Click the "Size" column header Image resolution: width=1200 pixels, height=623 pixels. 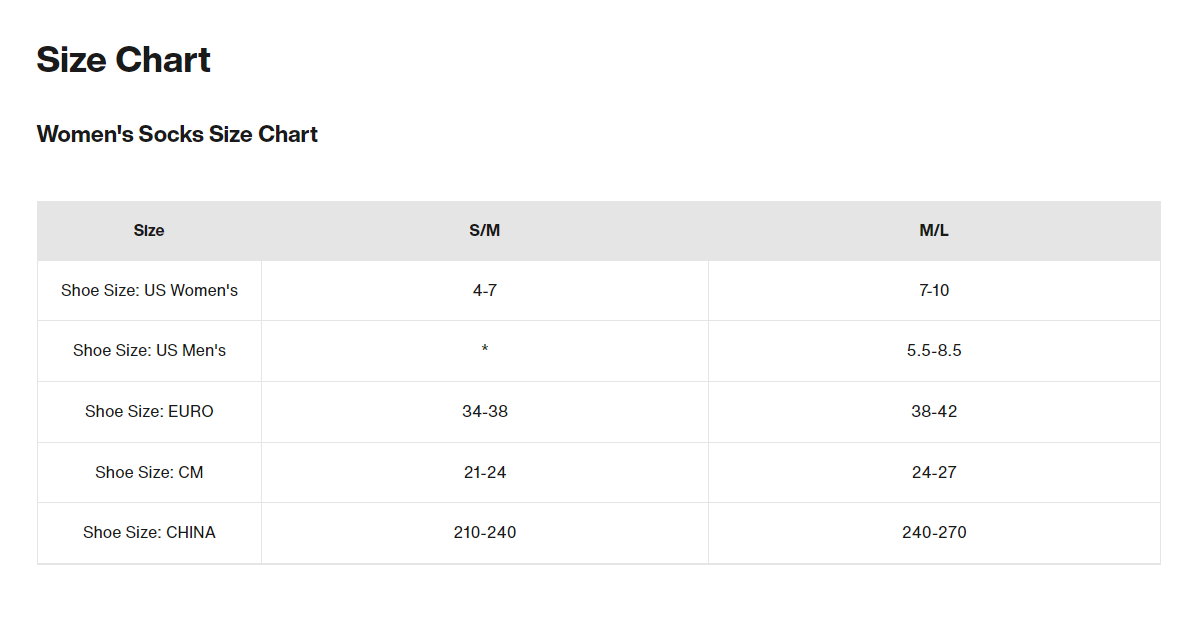click(x=149, y=230)
